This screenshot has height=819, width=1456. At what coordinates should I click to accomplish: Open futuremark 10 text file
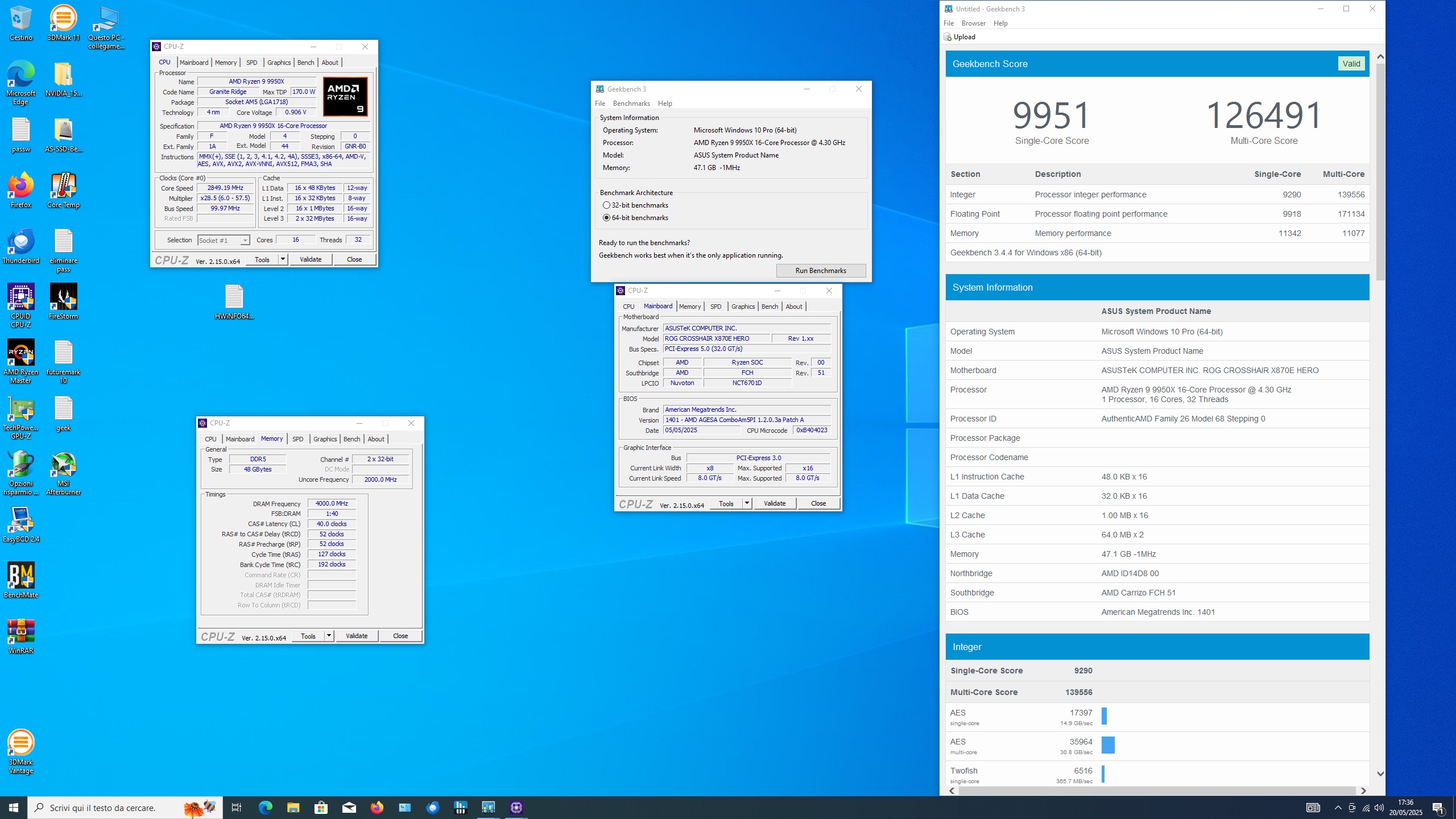(x=63, y=362)
